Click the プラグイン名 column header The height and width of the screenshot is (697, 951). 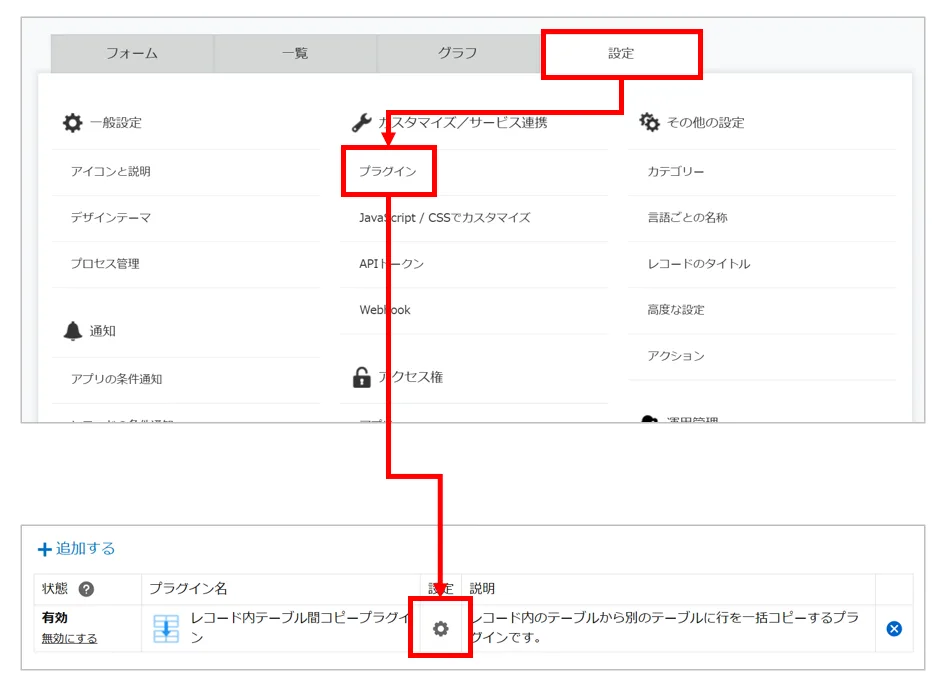click(188, 588)
